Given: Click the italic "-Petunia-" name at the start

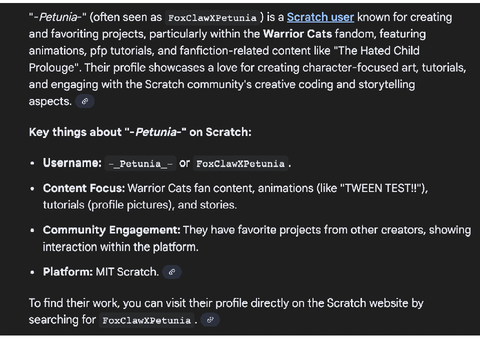Looking at the screenshot, I should [58, 17].
